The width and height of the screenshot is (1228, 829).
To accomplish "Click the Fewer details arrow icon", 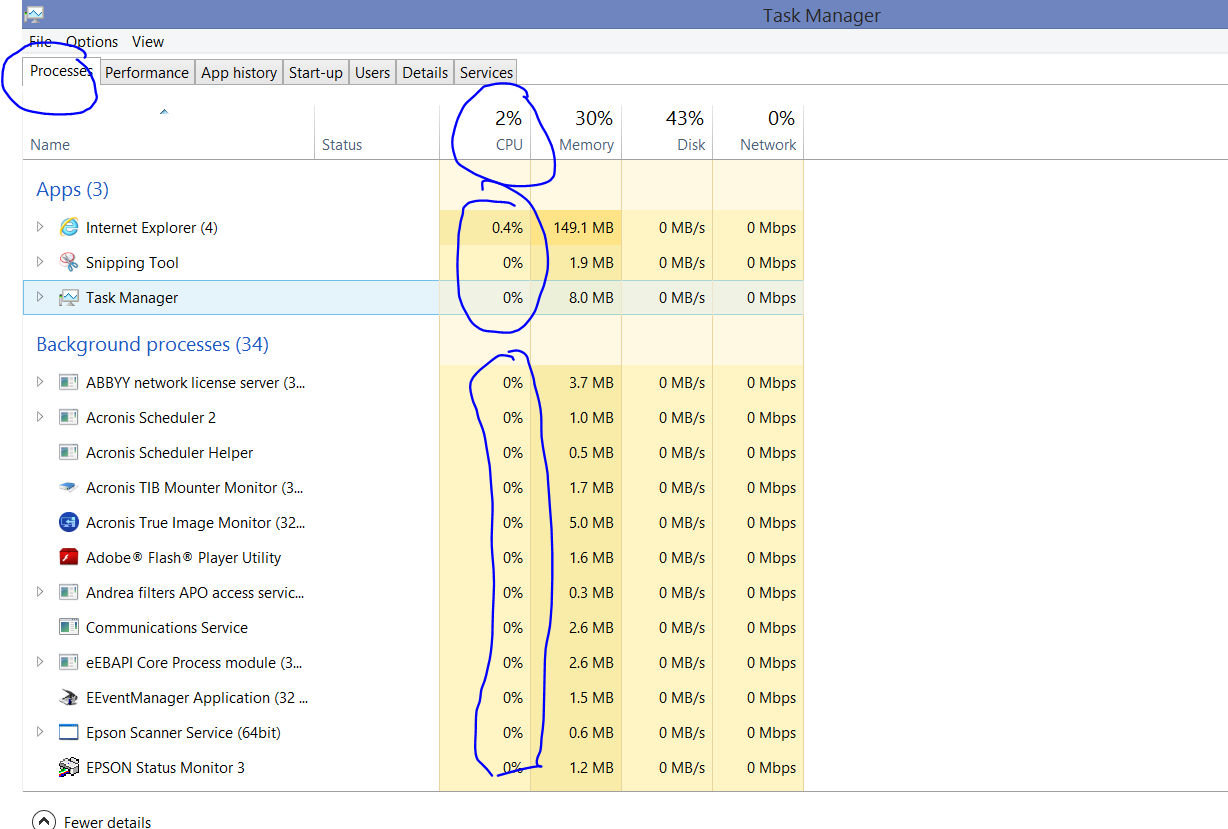I will point(43,821).
